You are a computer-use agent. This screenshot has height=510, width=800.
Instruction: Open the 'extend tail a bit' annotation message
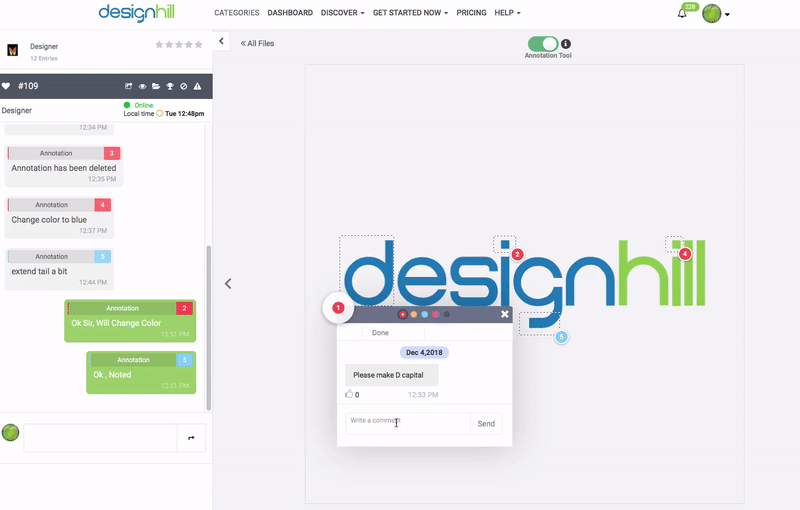tap(59, 269)
